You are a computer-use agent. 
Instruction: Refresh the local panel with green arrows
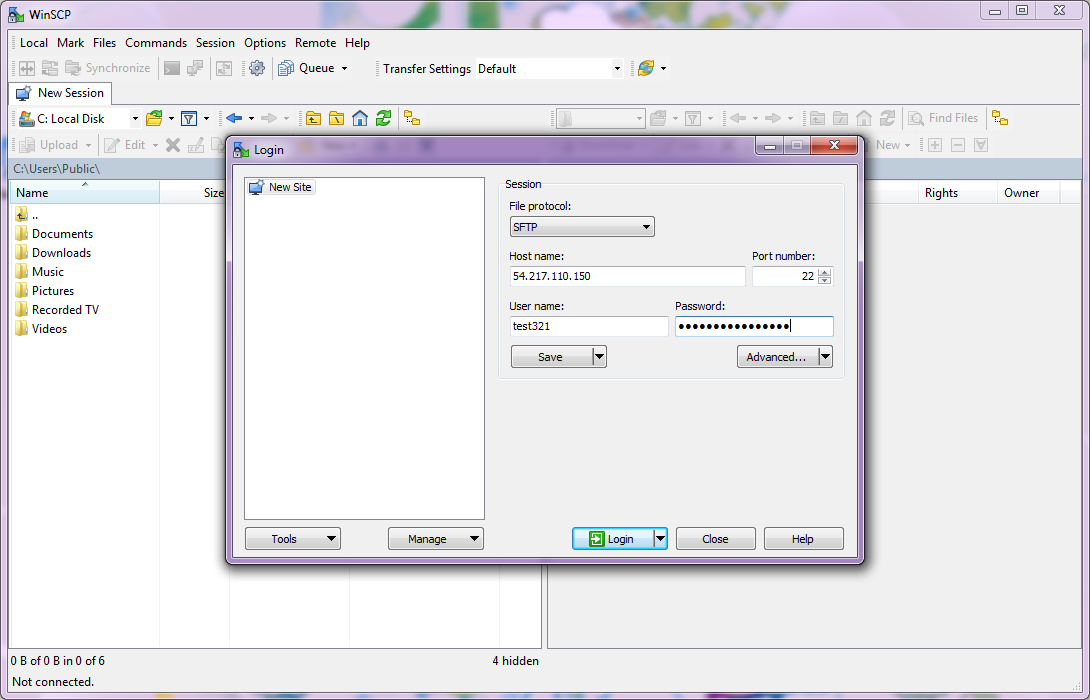(383, 119)
